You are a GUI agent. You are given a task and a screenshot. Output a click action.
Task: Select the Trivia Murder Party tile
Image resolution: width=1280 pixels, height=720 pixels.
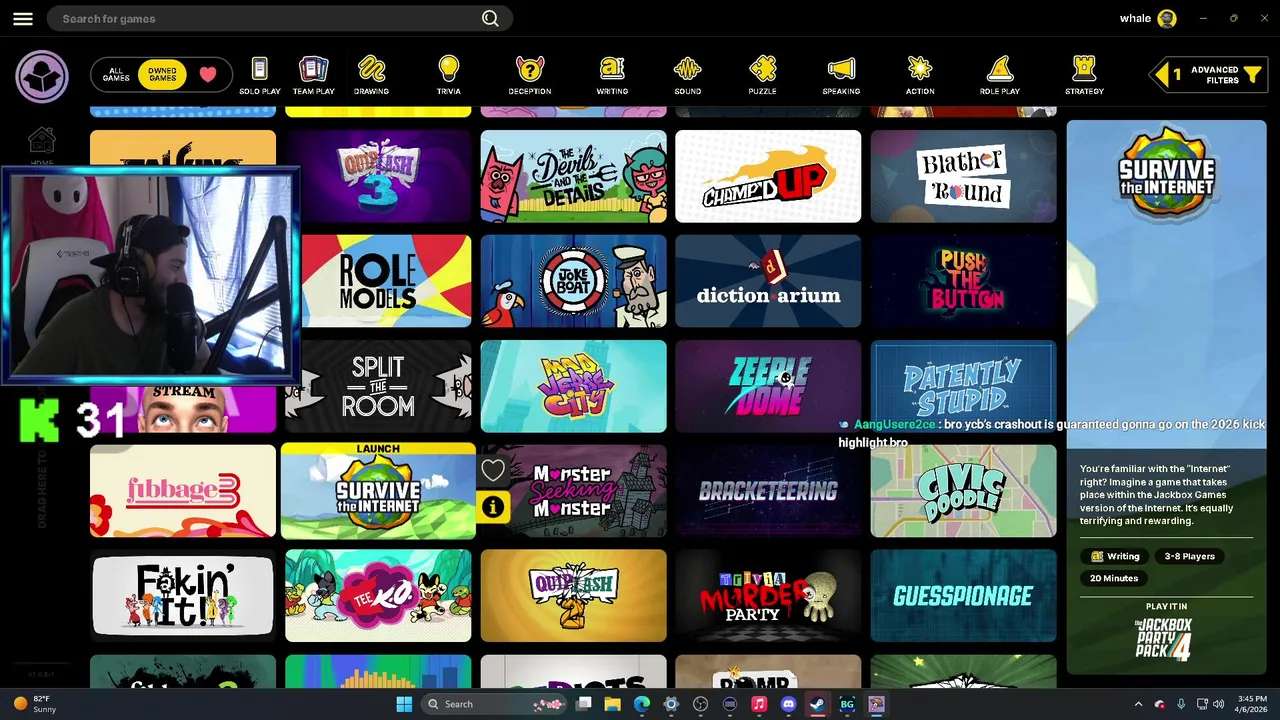768,596
